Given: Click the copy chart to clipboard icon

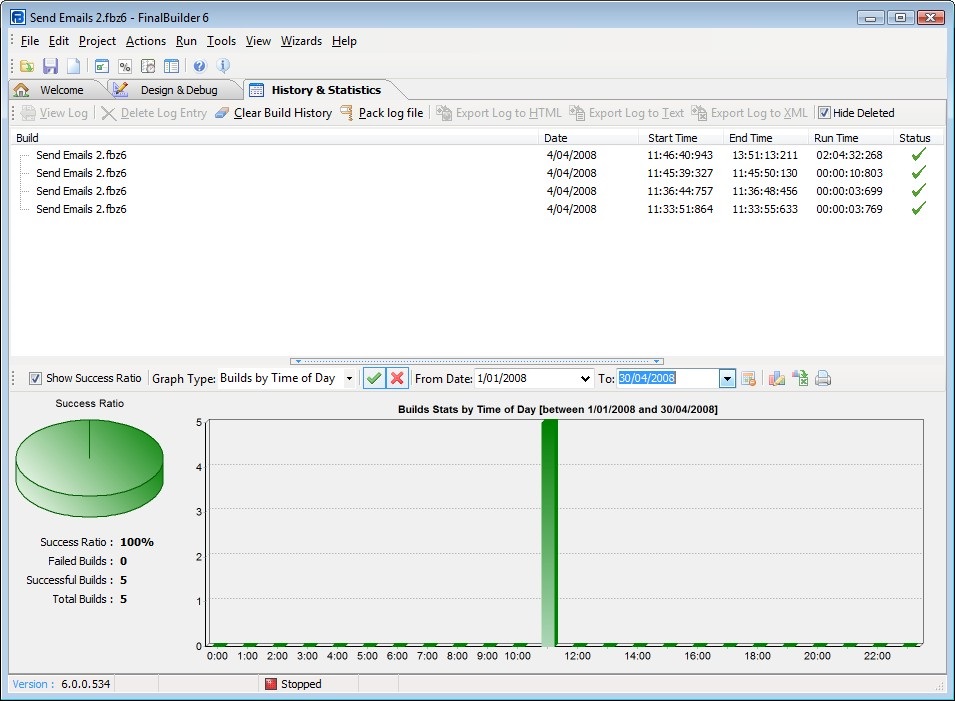Looking at the screenshot, I should tap(776, 378).
